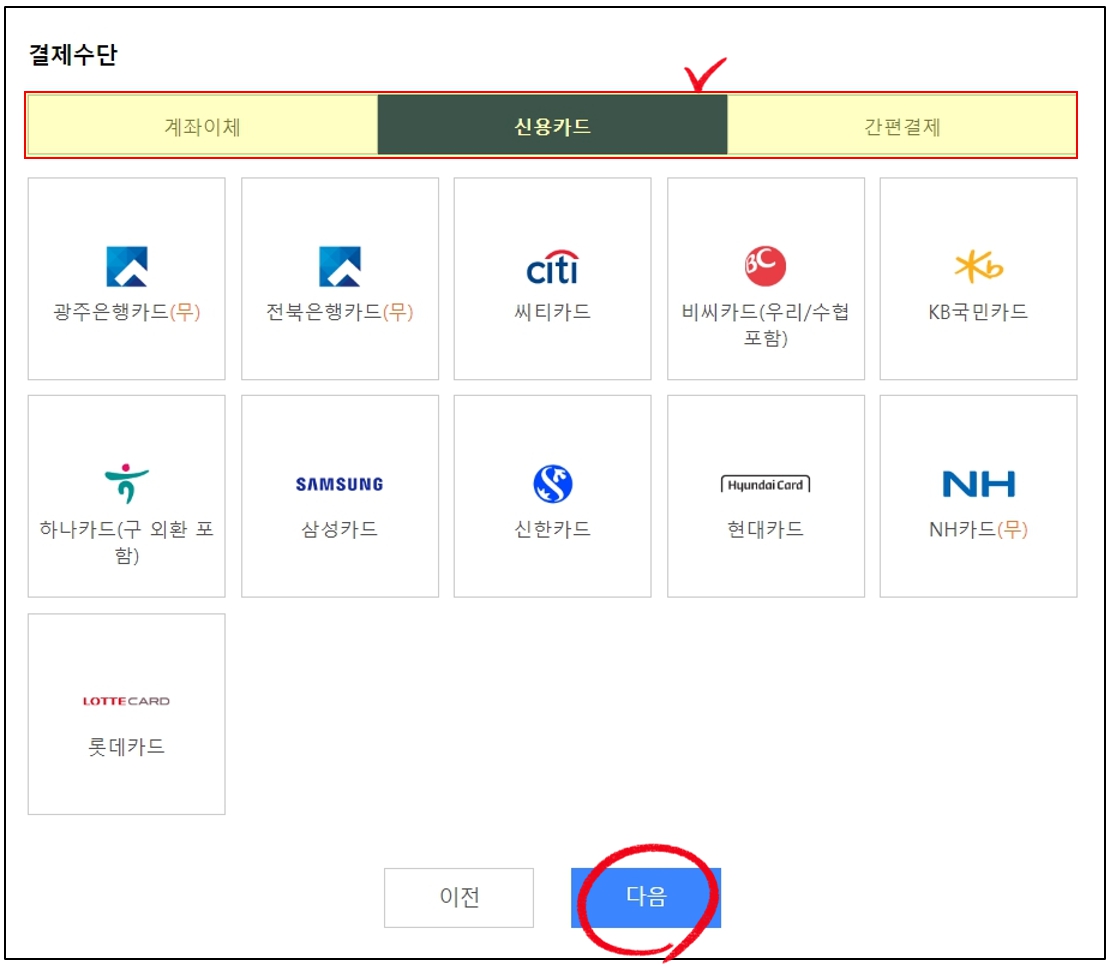
Task: Open the 간편결제 tab
Action: [x=902, y=125]
